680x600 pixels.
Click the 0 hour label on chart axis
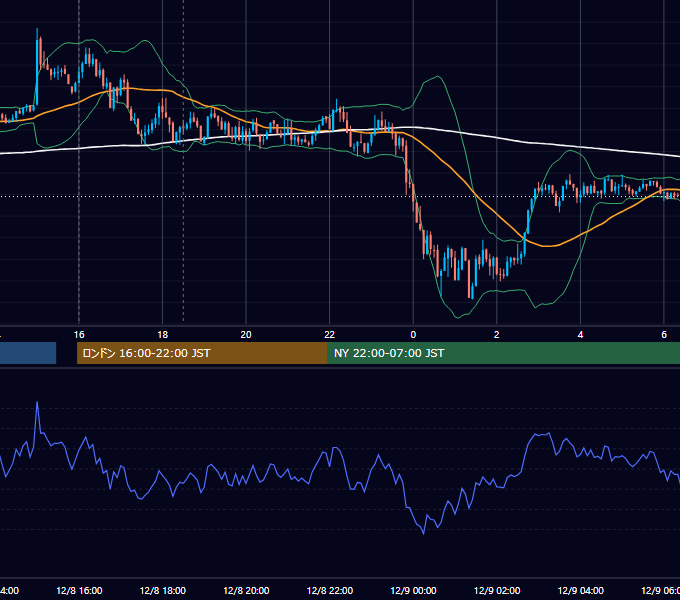[413, 335]
